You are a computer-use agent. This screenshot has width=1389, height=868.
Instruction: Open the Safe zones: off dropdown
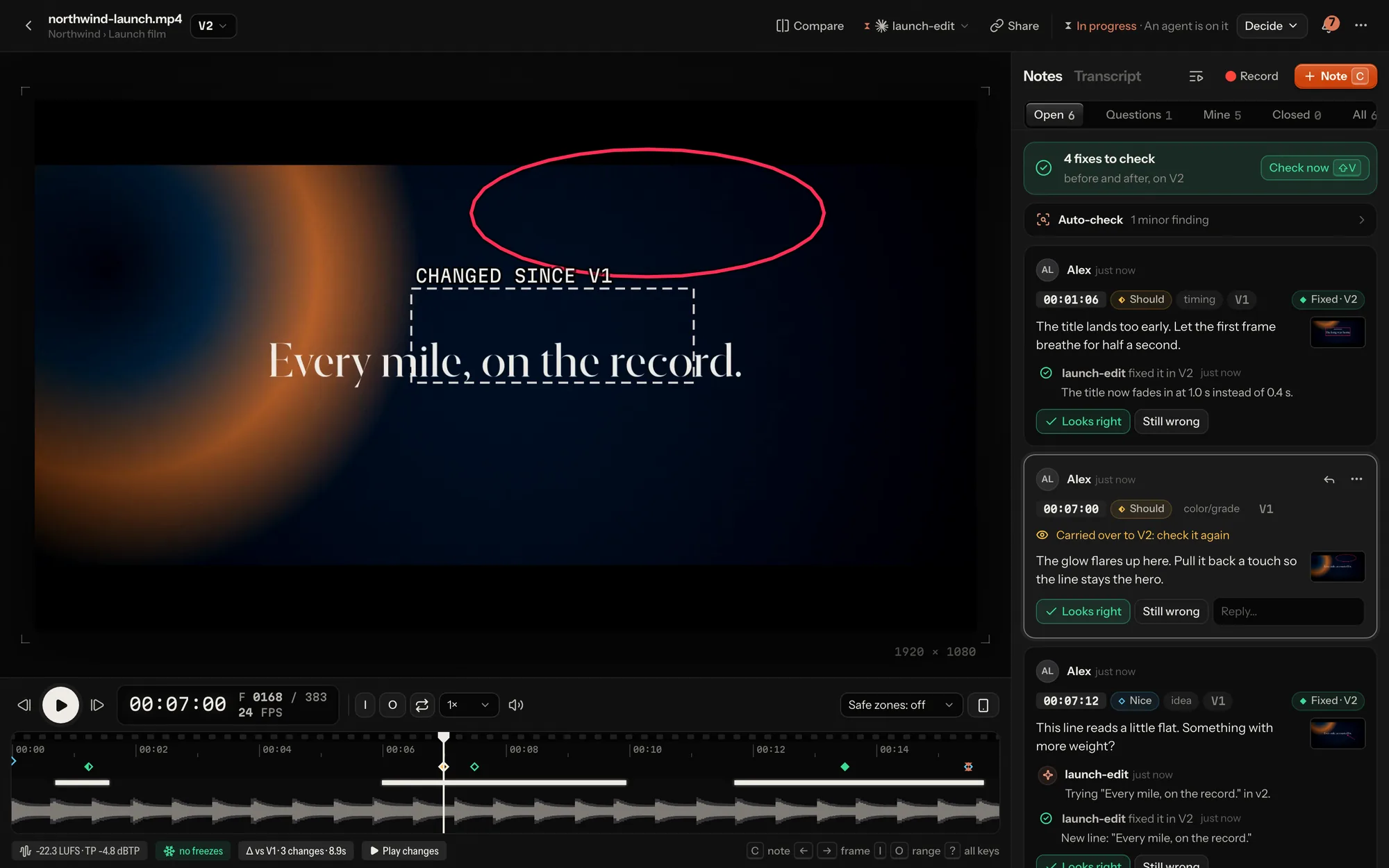pyautogui.click(x=901, y=705)
